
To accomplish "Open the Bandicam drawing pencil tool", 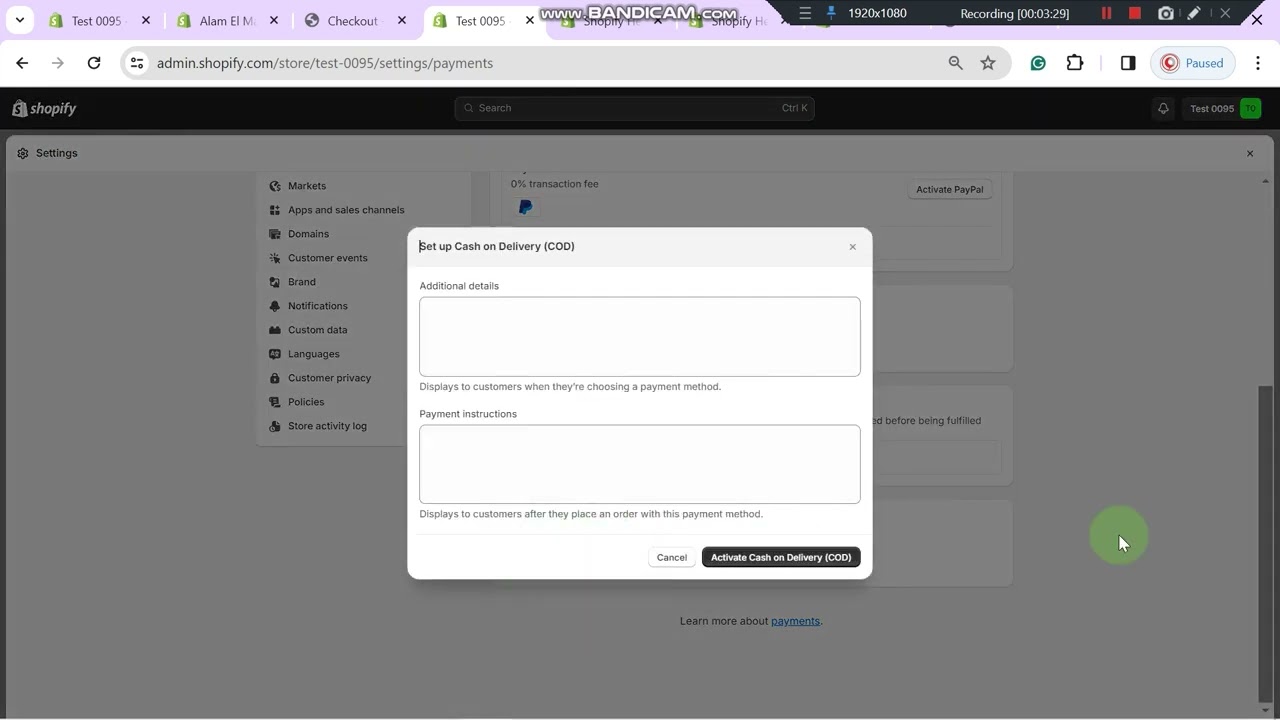I will pos(1194,13).
